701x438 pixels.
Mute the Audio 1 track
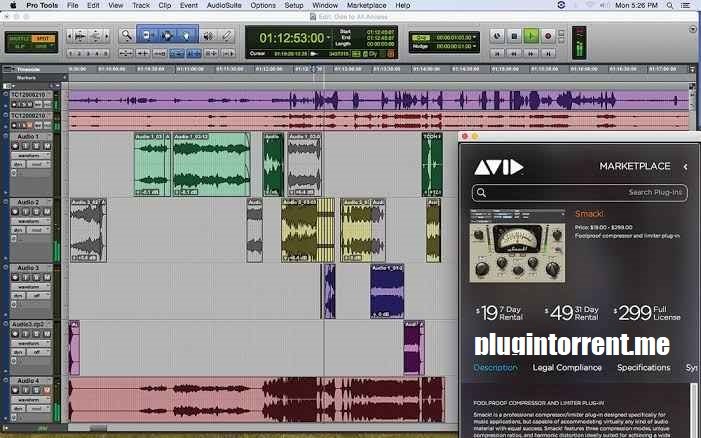tap(47, 146)
